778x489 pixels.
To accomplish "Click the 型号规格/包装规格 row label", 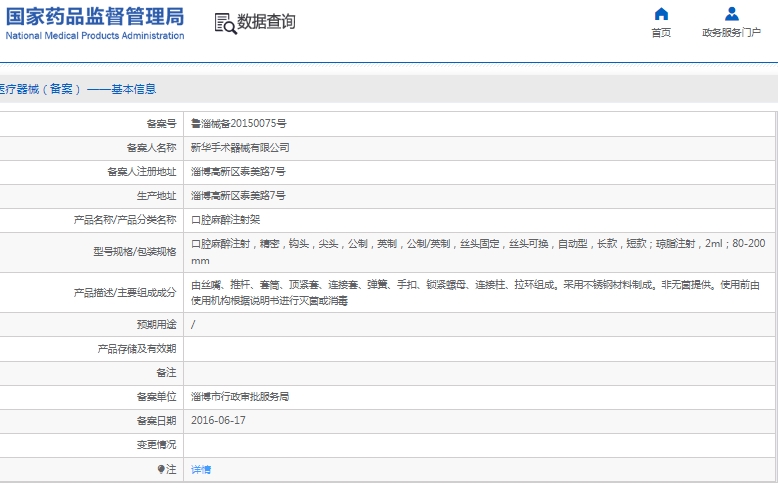I will (135, 252).
